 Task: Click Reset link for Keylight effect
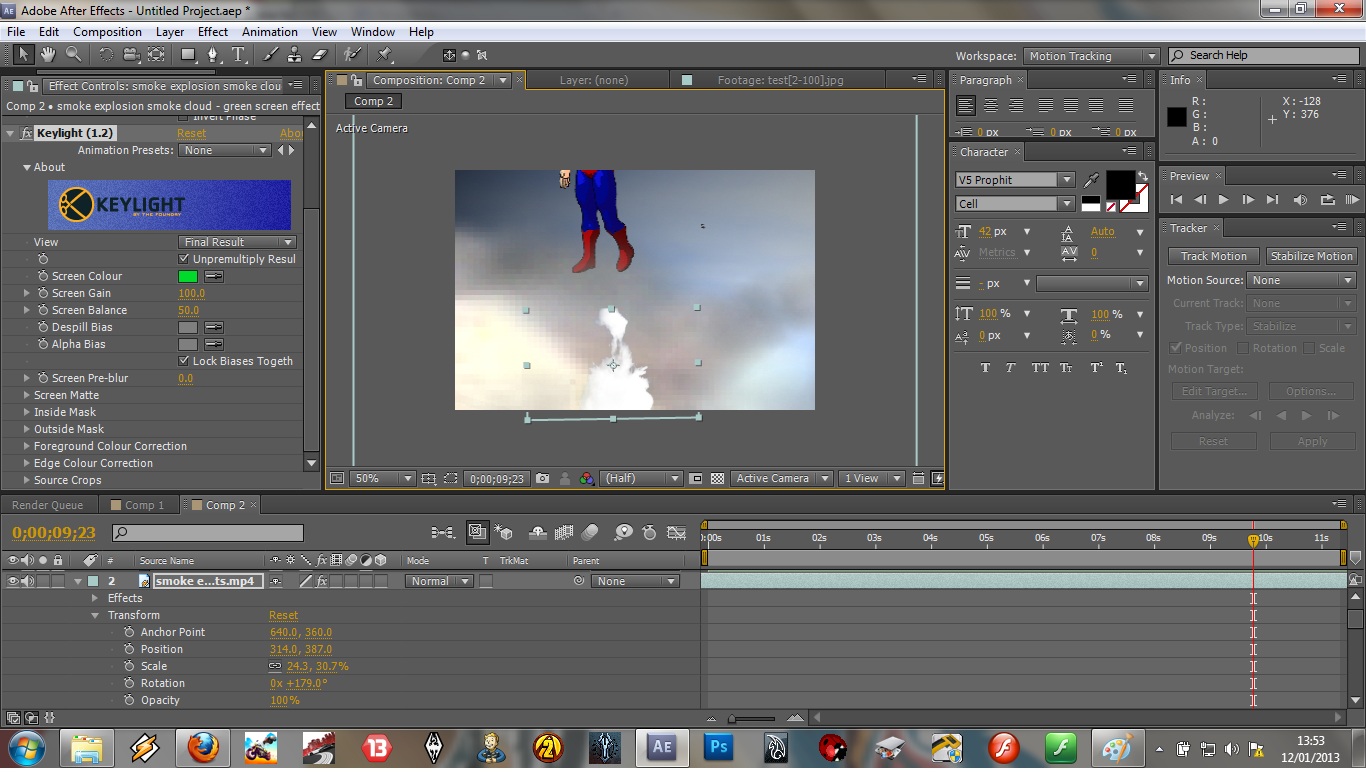(191, 133)
